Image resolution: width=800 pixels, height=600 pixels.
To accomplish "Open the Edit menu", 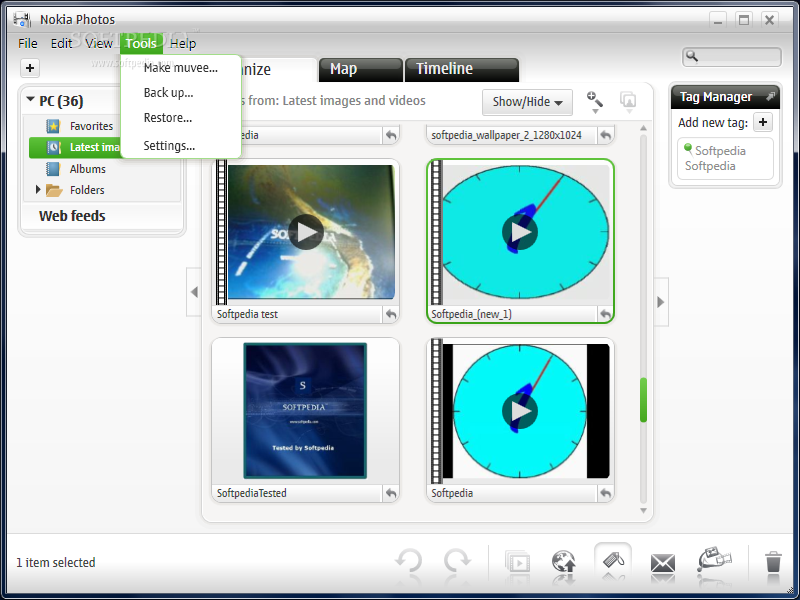I will coord(61,44).
